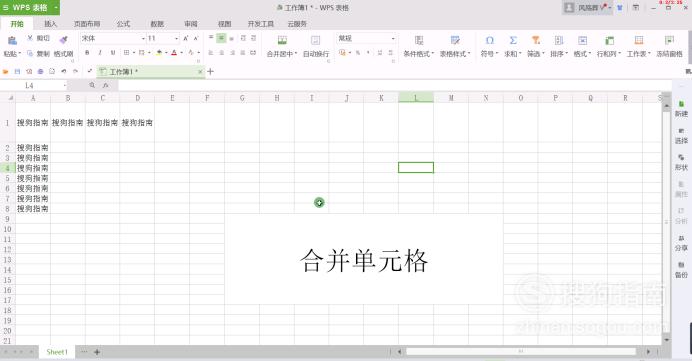Add a new document tab with plus
This screenshot has width=692, height=361.
coord(211,71)
